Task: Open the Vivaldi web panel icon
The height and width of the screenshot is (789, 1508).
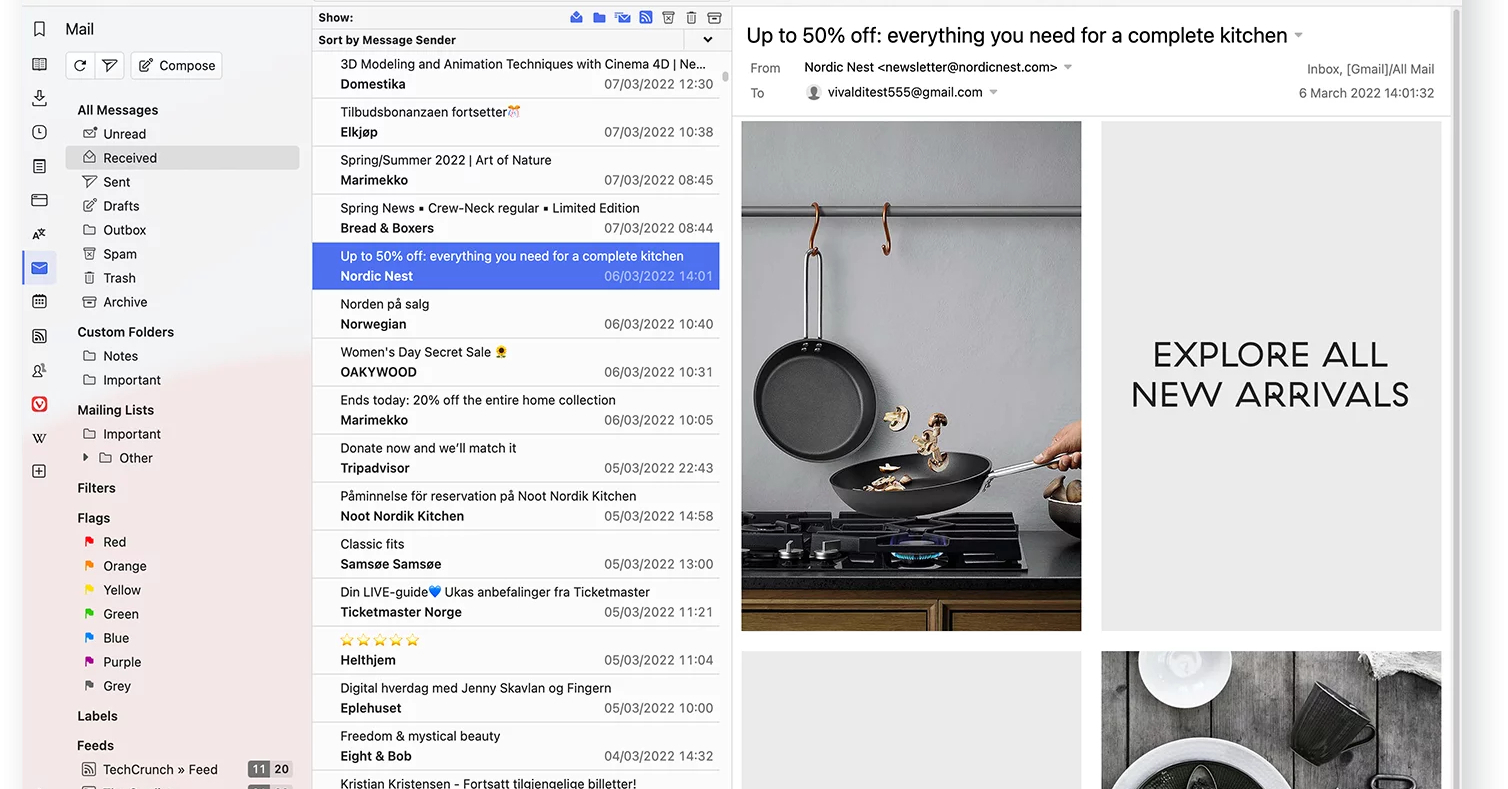Action: [x=39, y=404]
